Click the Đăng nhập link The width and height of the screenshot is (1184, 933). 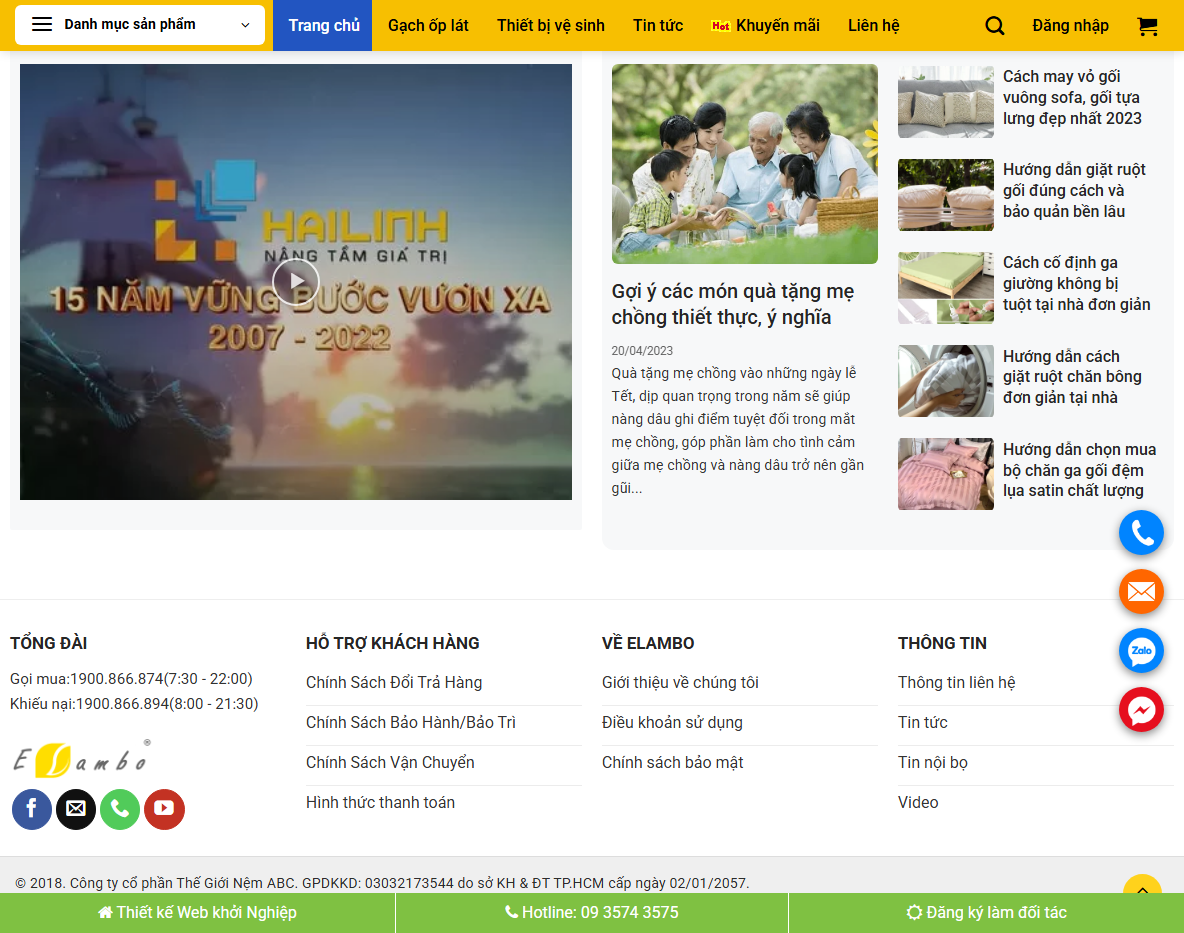tap(1070, 25)
